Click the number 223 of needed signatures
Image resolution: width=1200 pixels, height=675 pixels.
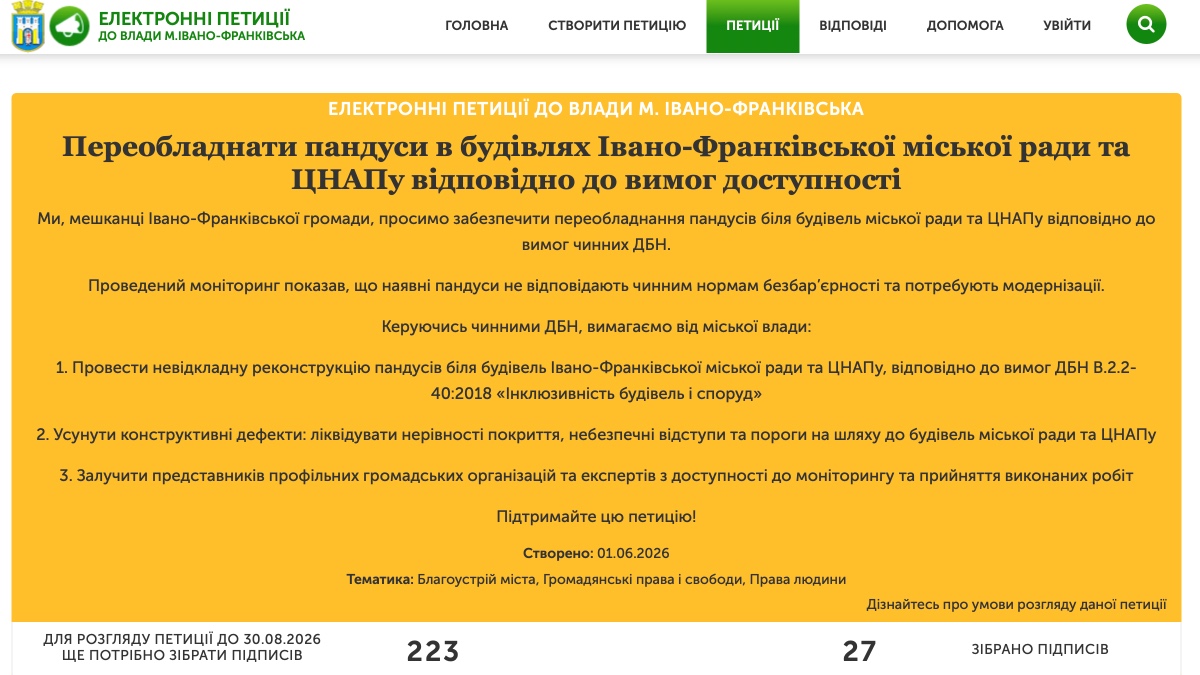pos(432,651)
